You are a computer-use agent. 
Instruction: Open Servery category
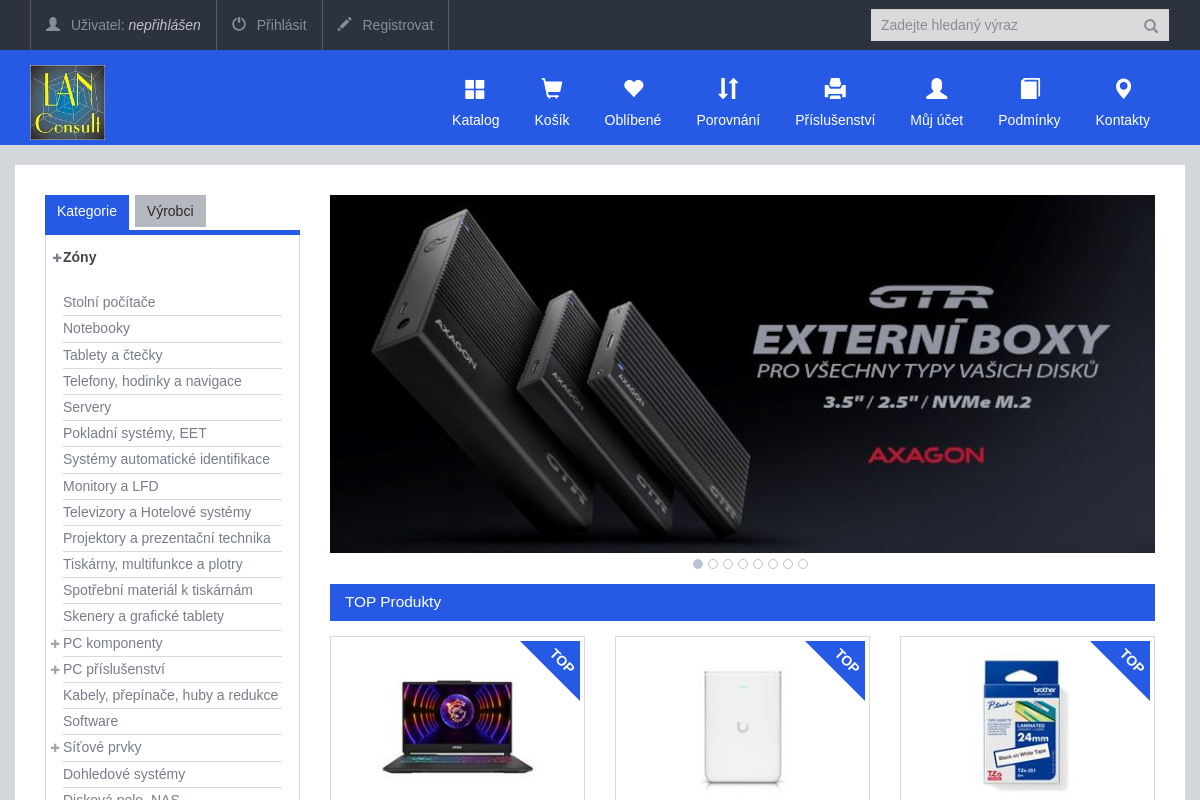(x=87, y=407)
